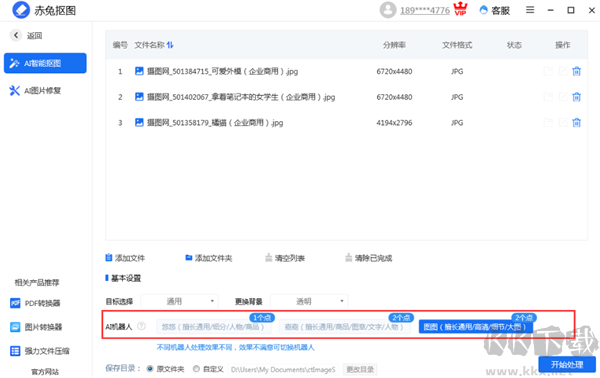The width and height of the screenshot is (600, 378).
Task: Open the AI智能抠图 sidebar item
Action: pyautogui.click(x=45, y=63)
